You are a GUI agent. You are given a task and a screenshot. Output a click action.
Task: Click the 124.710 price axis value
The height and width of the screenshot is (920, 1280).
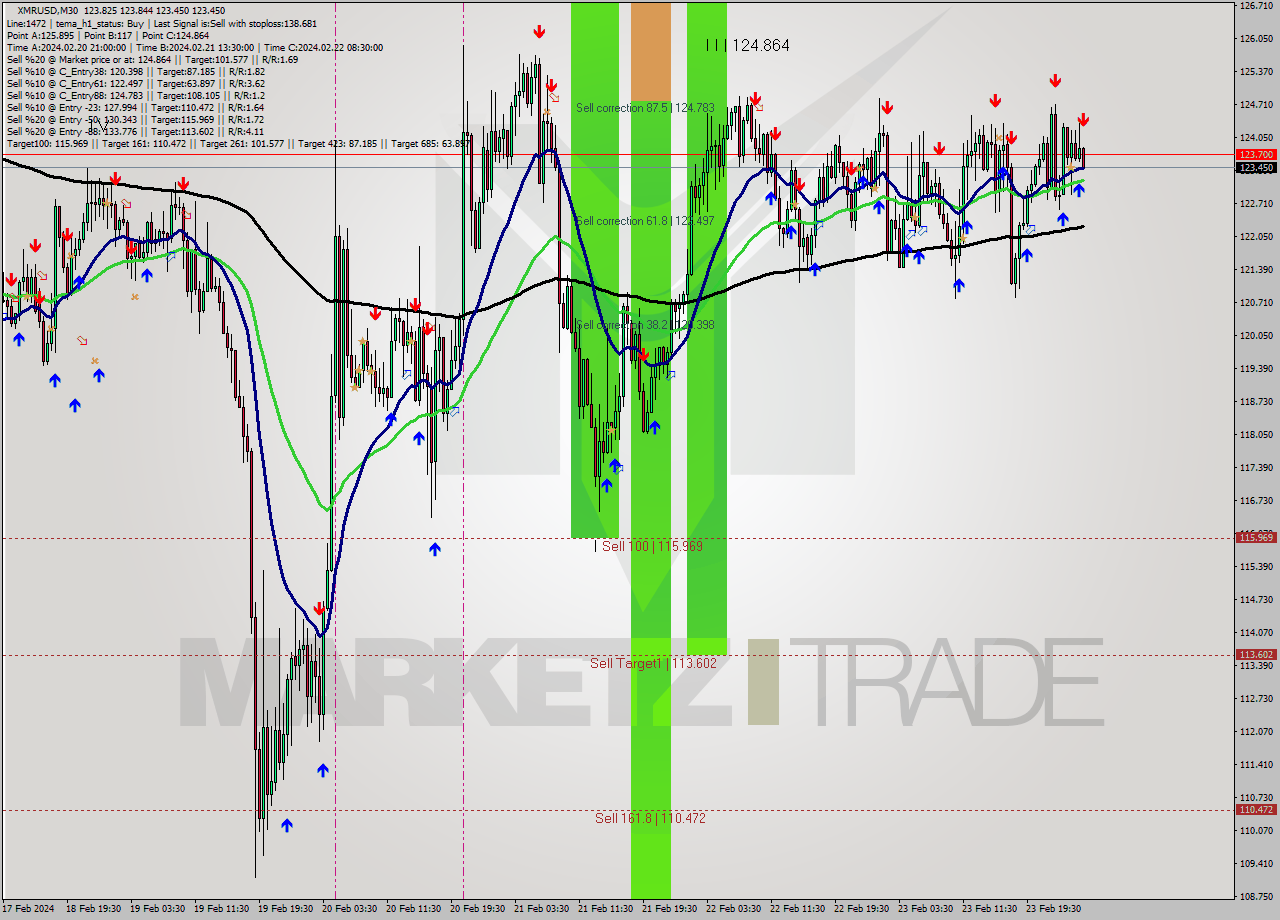point(1256,105)
